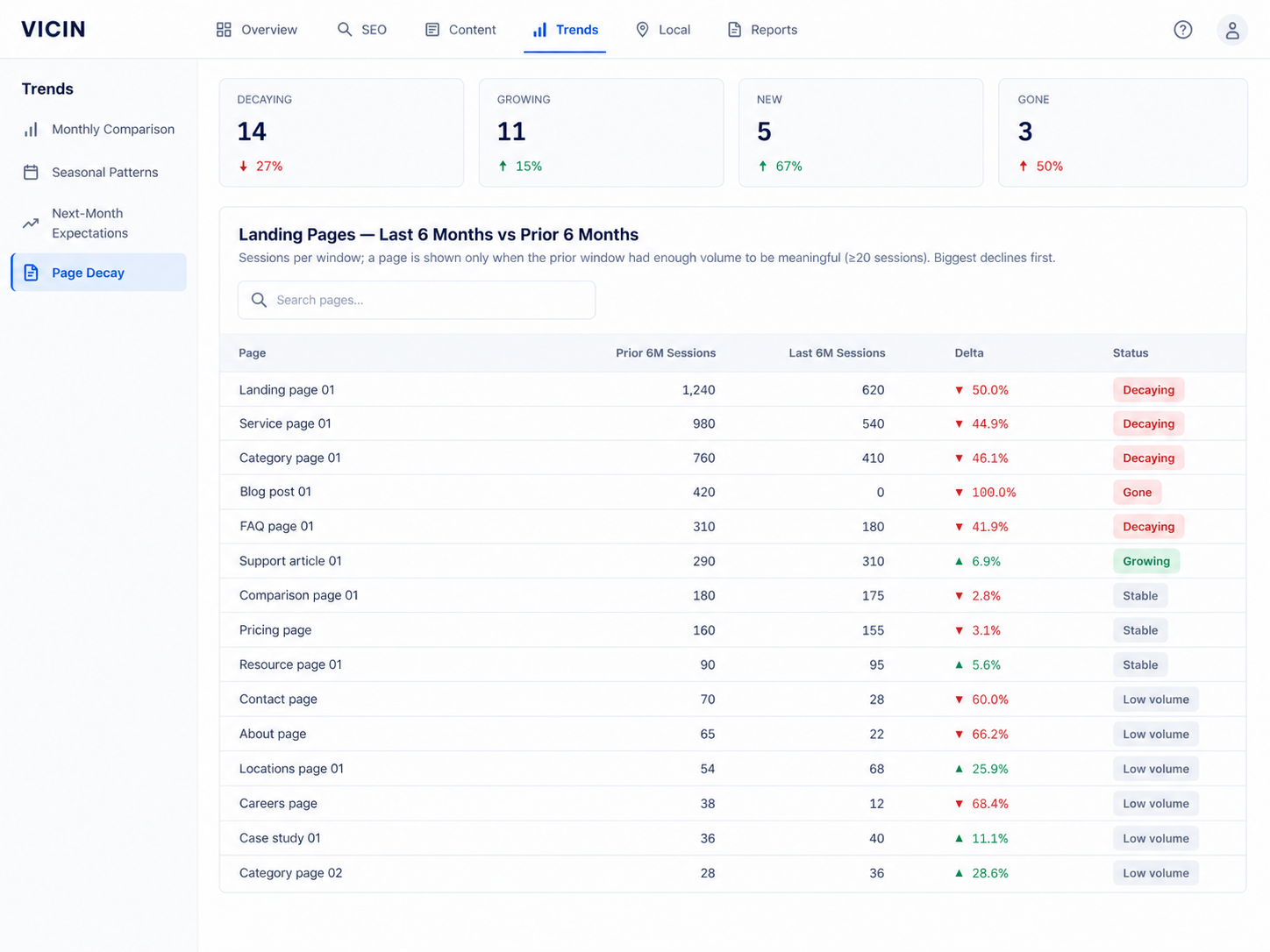This screenshot has width=1270, height=952.
Task: Click the Next-Month Expectations trend icon
Action: tap(31, 224)
